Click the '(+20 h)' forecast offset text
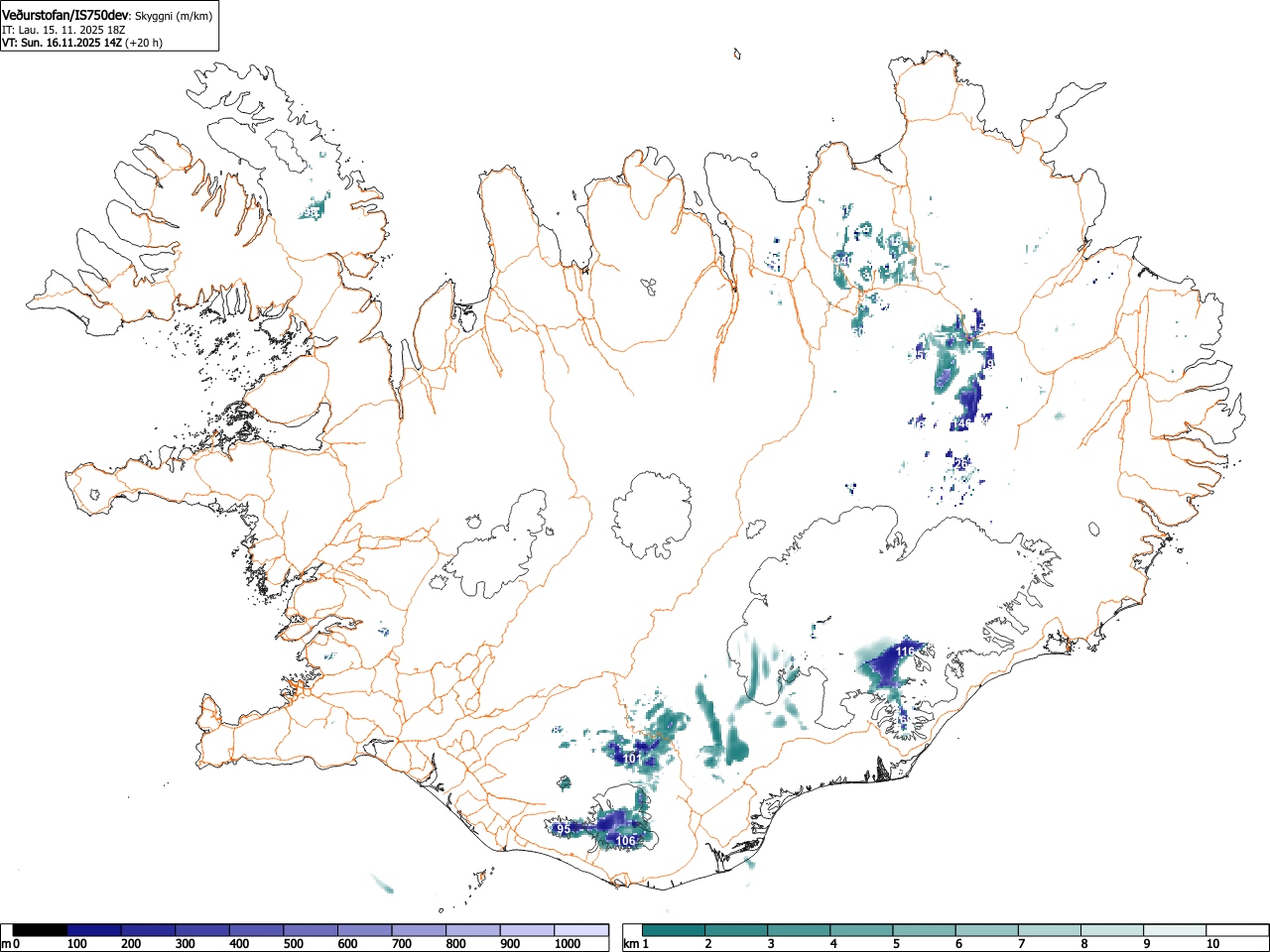Screen dimensions: 1270x952 pos(144,43)
